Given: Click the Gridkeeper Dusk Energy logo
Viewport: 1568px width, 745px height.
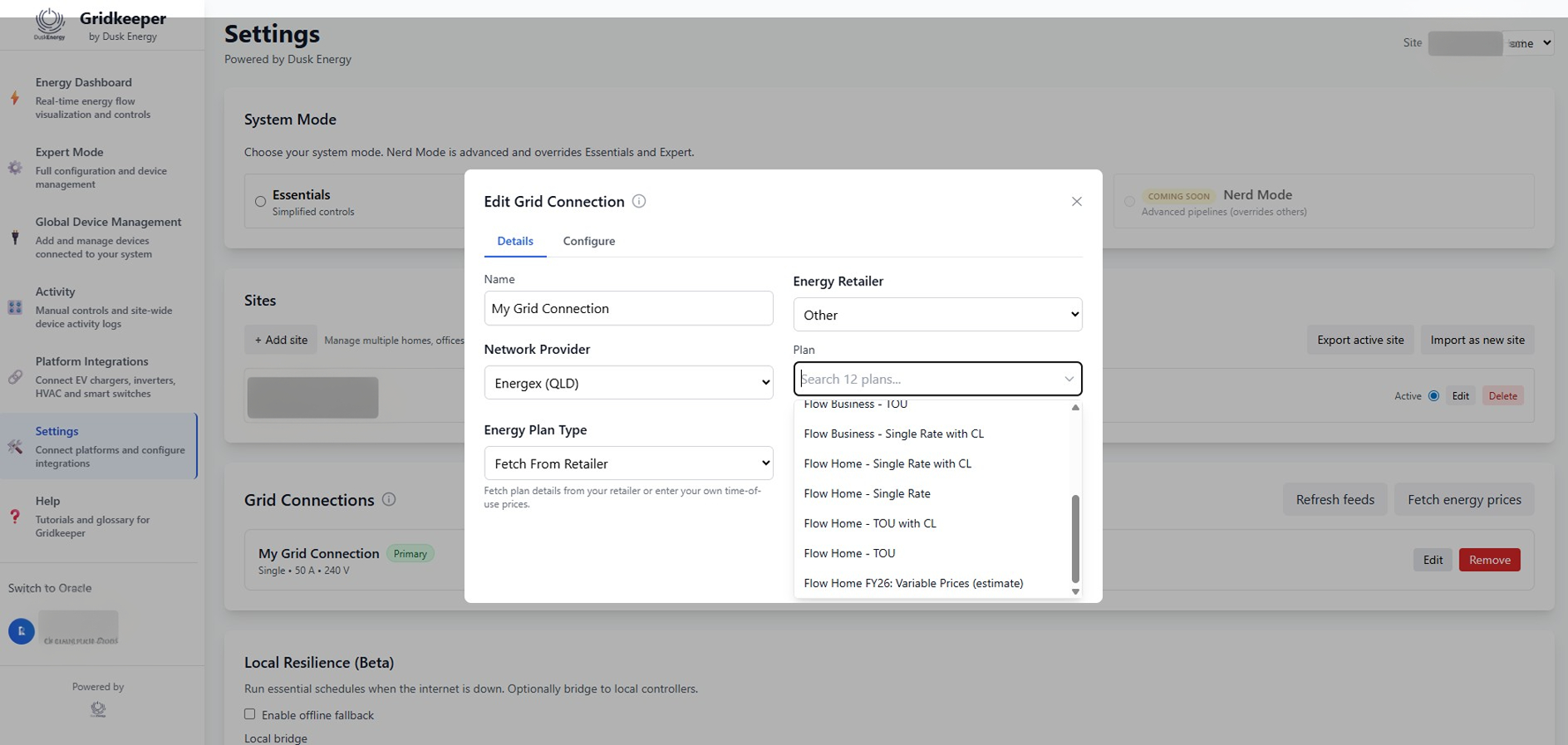Looking at the screenshot, I should [x=50, y=24].
